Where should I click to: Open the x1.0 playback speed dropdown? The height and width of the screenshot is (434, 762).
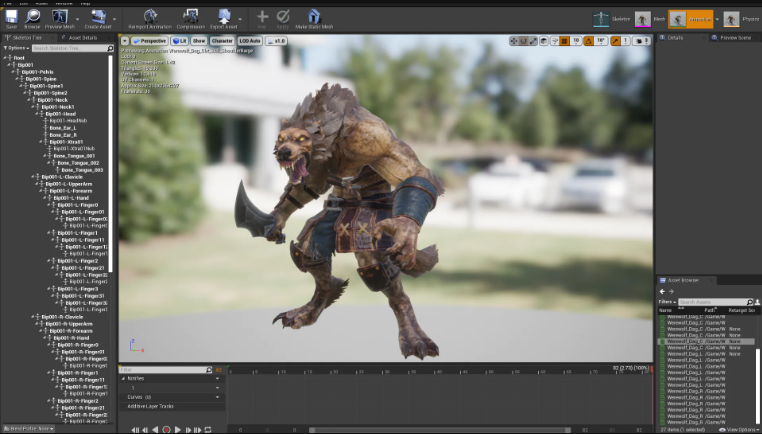(x=276, y=41)
